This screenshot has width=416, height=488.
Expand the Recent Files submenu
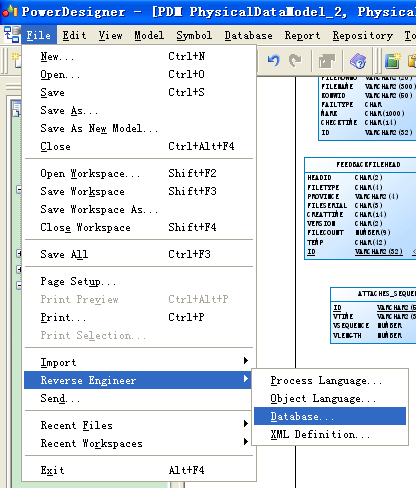138,425
